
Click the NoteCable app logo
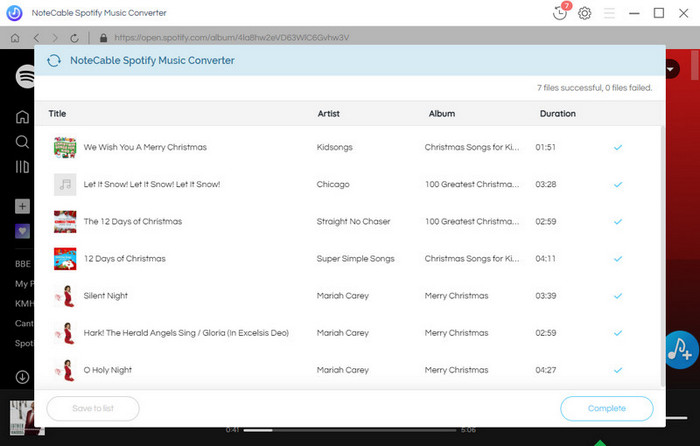coord(14,13)
